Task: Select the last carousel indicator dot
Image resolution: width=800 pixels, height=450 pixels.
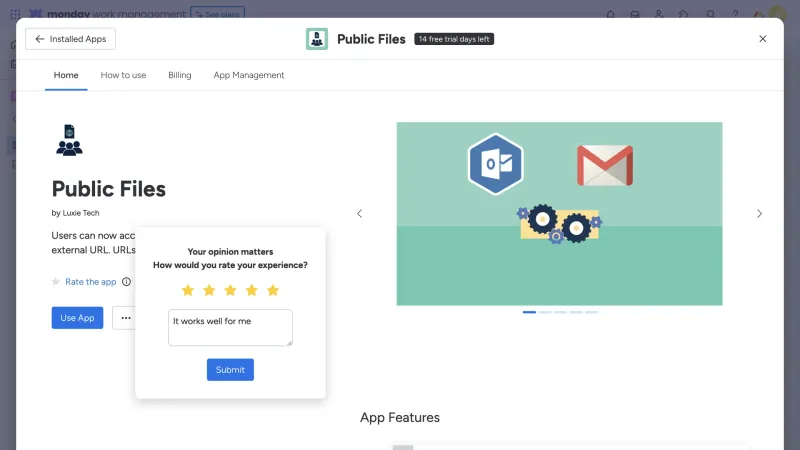Action: (x=591, y=312)
